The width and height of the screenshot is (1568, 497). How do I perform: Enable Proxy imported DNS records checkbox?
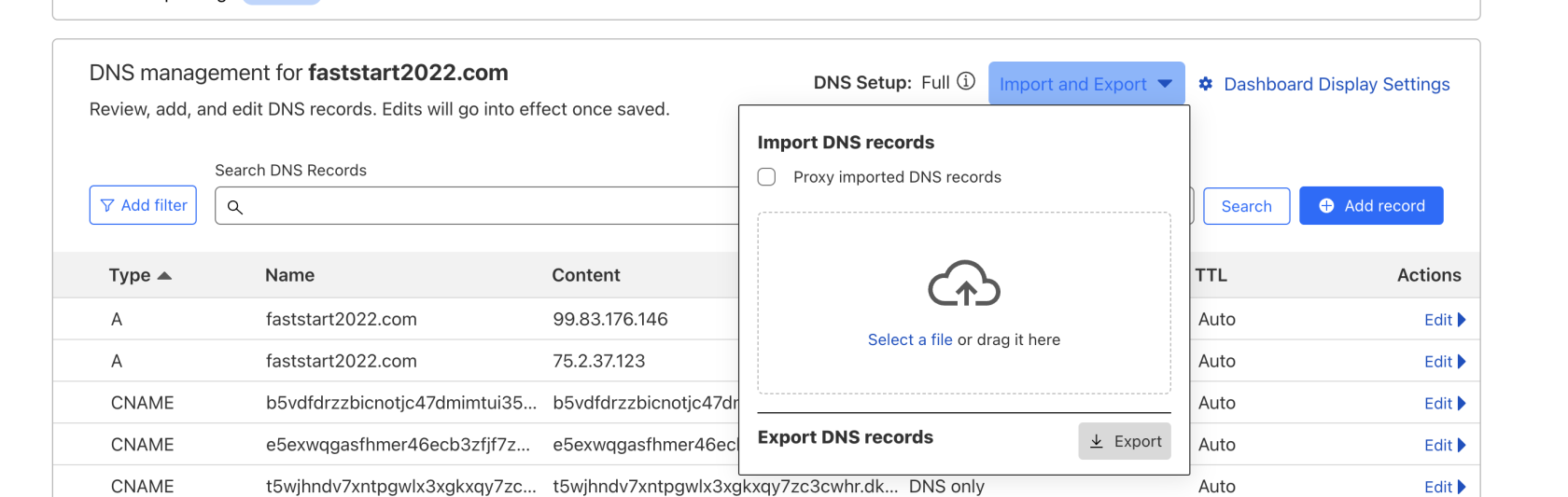[x=766, y=177]
